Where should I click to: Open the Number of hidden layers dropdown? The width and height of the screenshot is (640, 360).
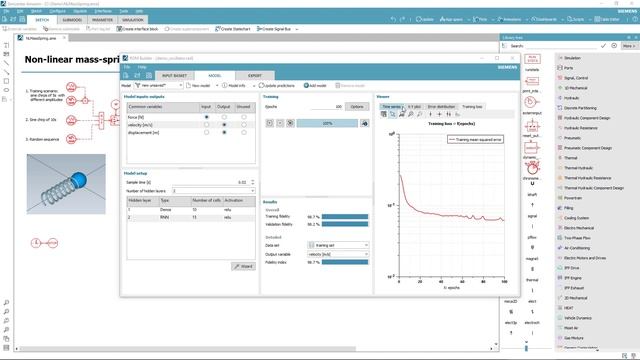(213, 191)
